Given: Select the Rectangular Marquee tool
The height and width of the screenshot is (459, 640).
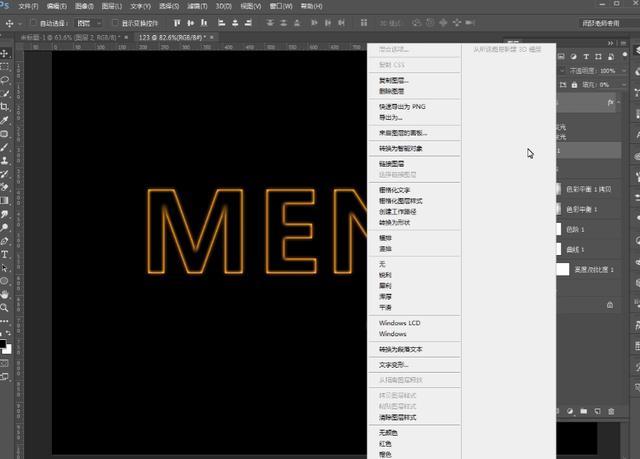Looking at the screenshot, I should (x=5, y=67).
